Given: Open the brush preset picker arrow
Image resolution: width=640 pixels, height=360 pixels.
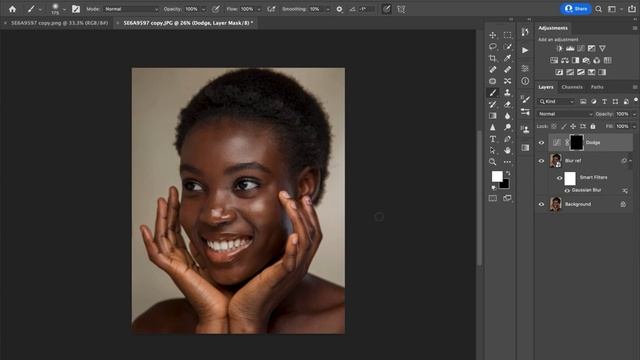Looking at the screenshot, I should coord(64,9).
